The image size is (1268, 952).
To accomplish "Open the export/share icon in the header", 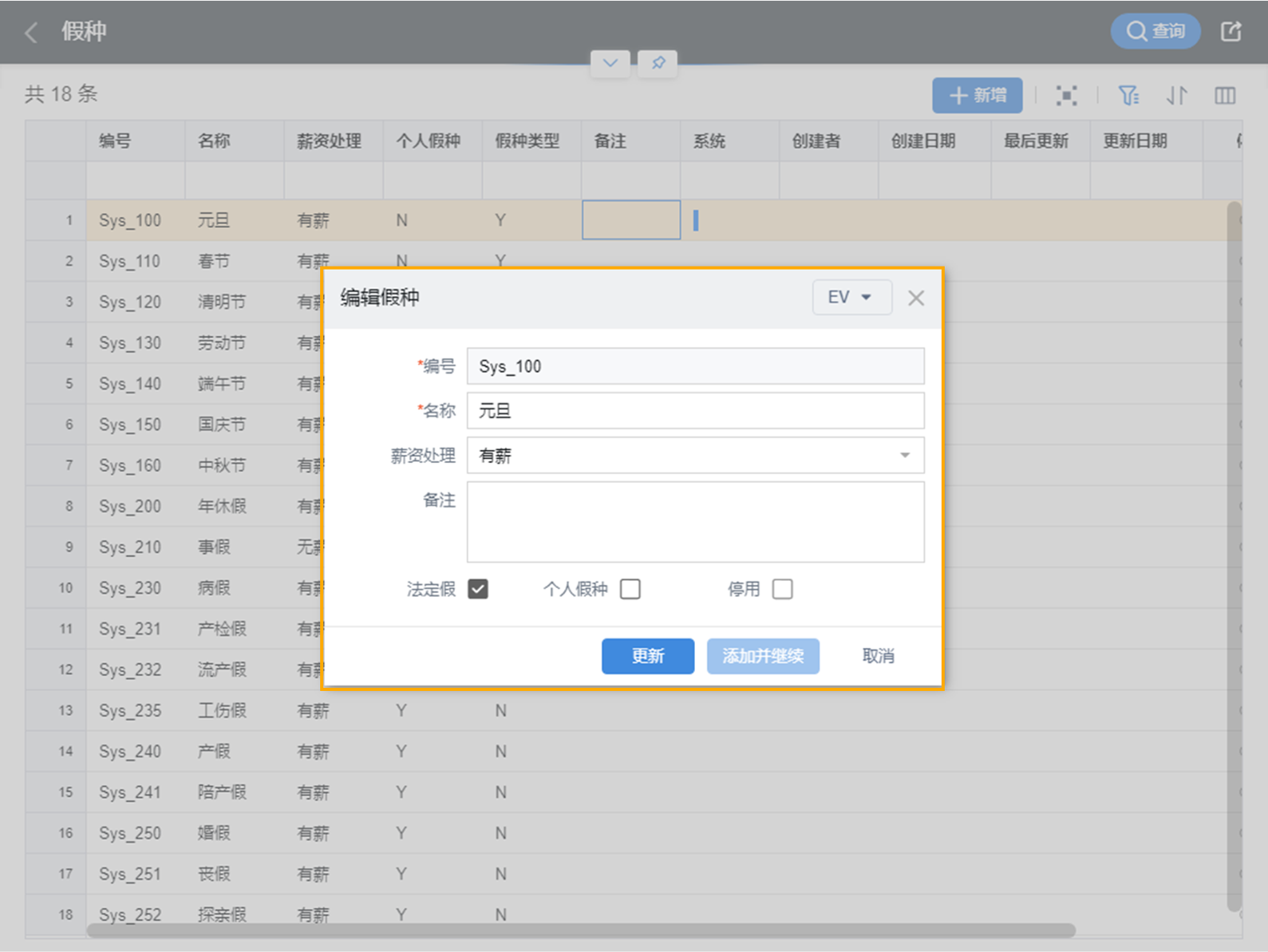I will click(1231, 31).
